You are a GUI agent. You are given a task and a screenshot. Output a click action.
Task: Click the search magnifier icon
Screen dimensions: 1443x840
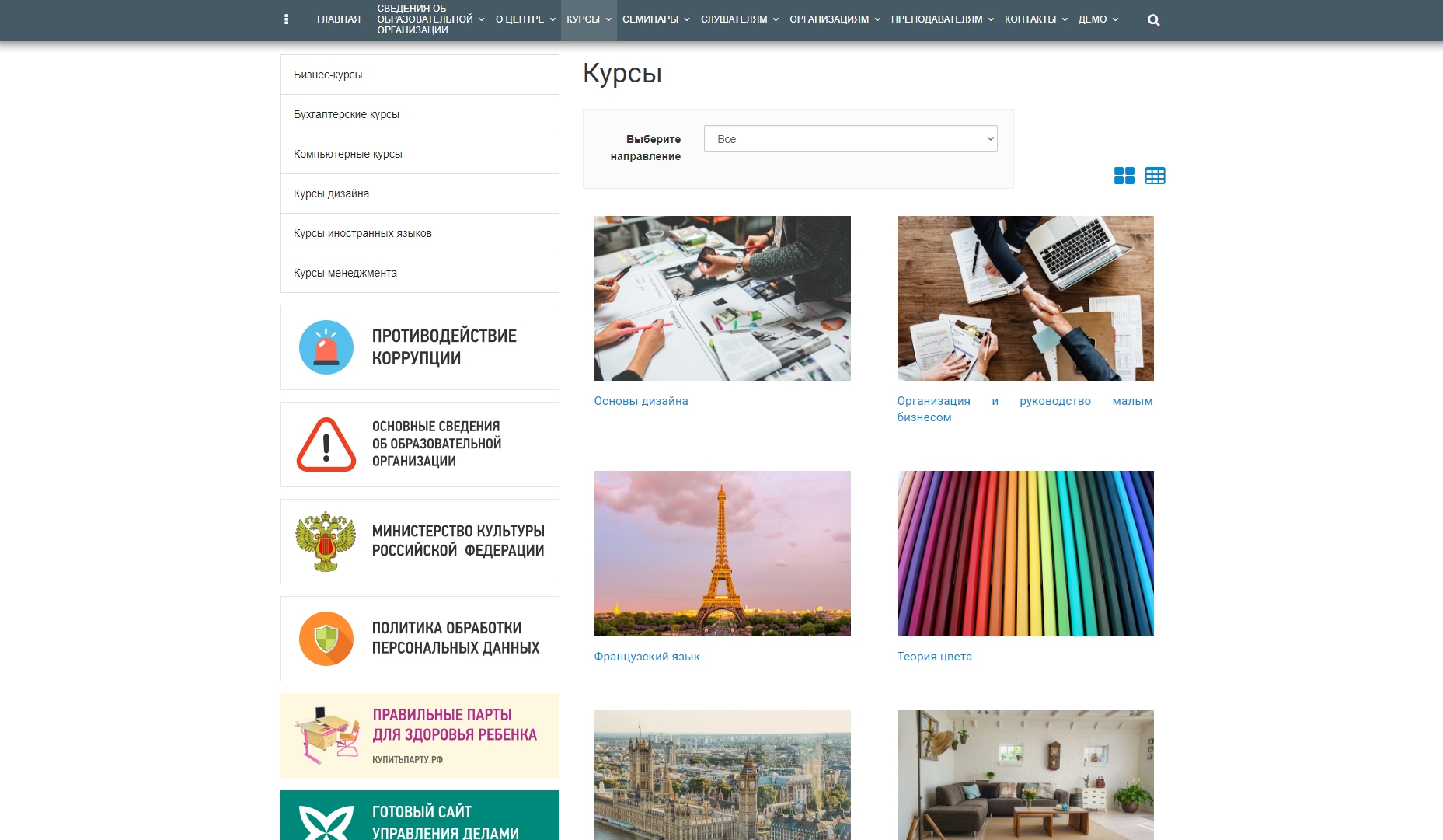1153,20
